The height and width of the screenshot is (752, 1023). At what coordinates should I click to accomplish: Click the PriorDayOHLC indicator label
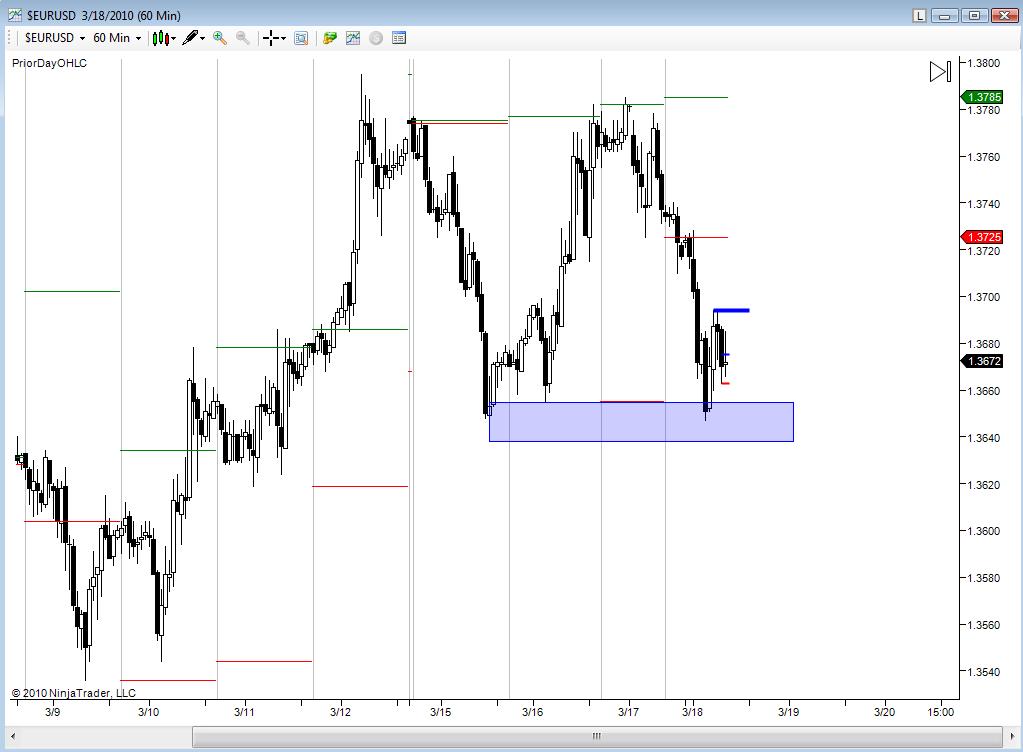[50, 63]
